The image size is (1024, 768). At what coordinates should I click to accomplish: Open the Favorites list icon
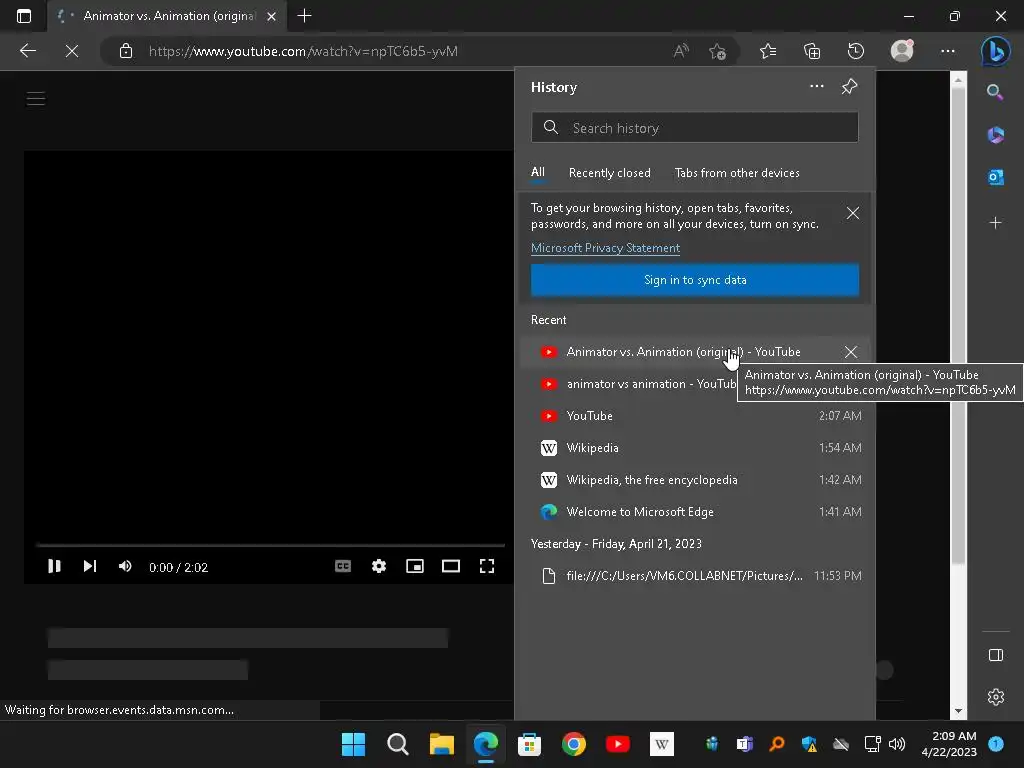point(768,51)
